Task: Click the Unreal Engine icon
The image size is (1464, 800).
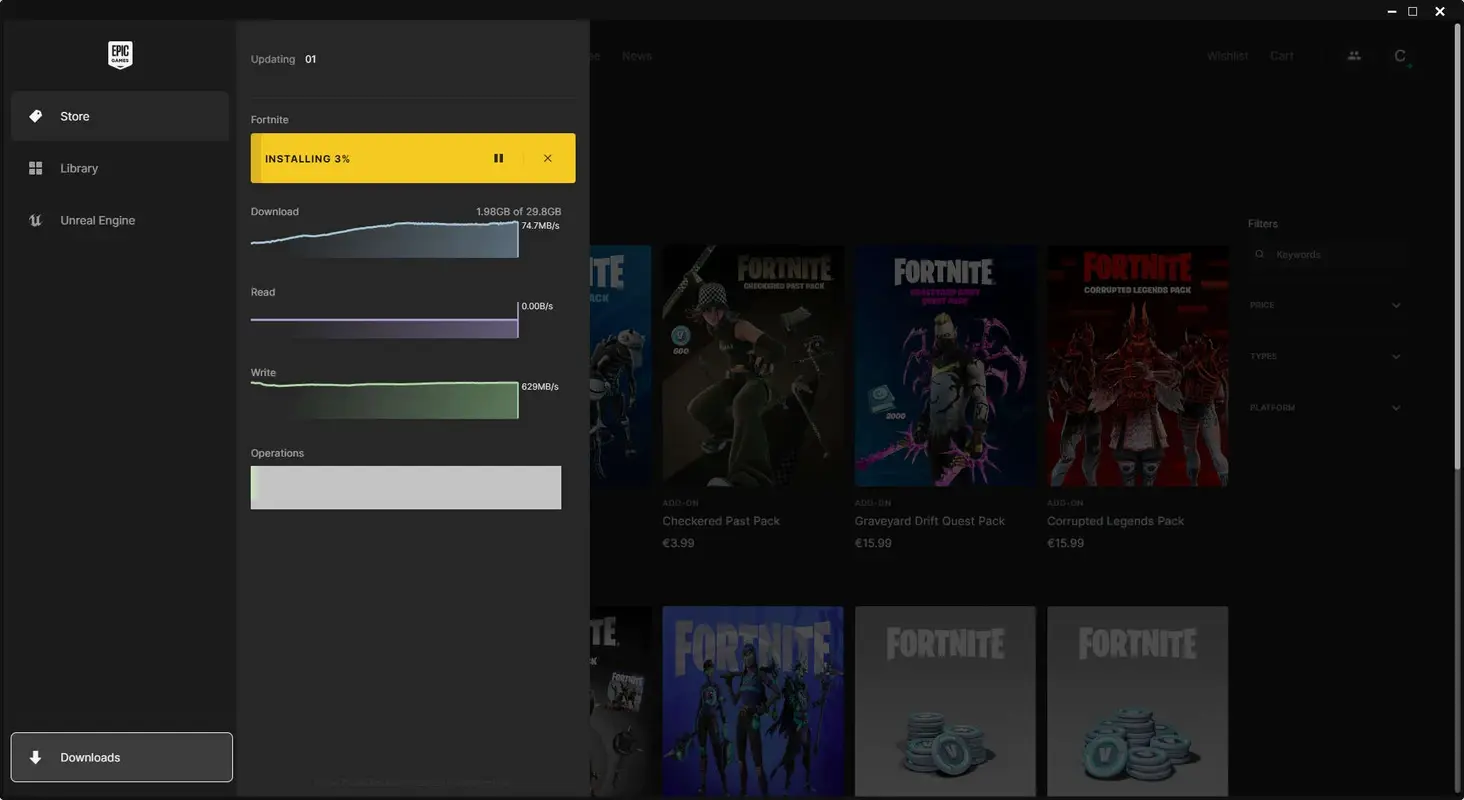Action: [35, 220]
